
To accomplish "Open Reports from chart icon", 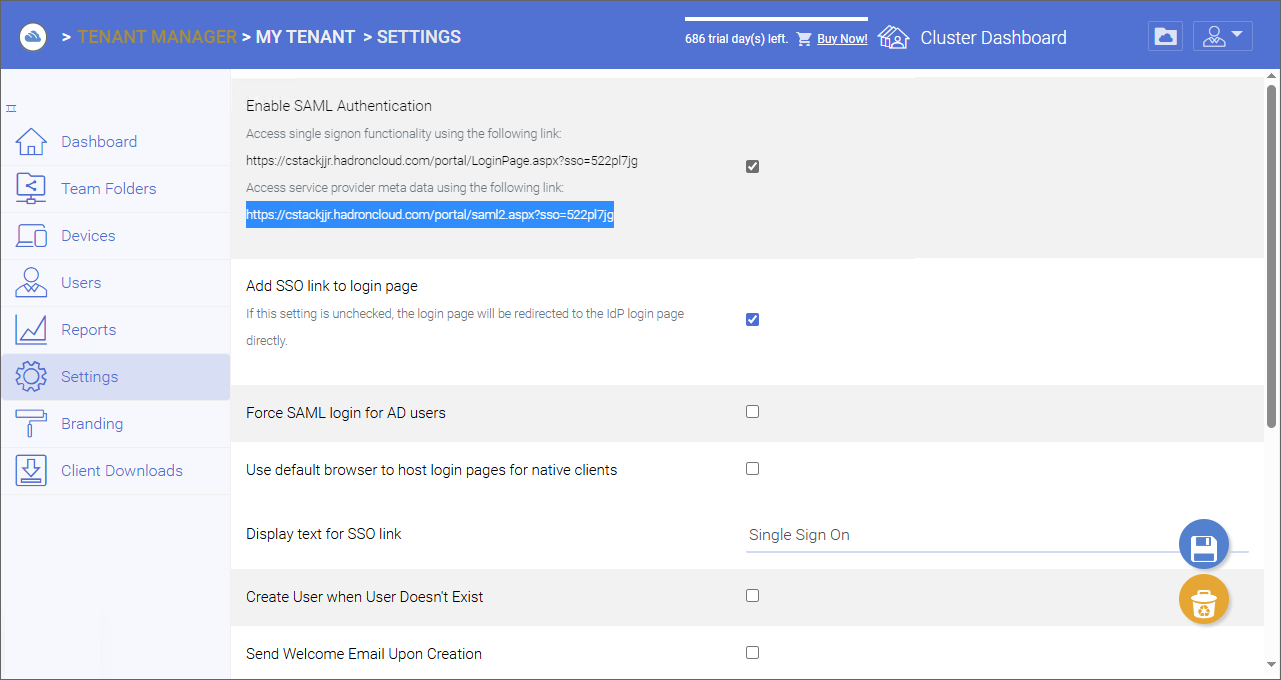I will pos(31,330).
